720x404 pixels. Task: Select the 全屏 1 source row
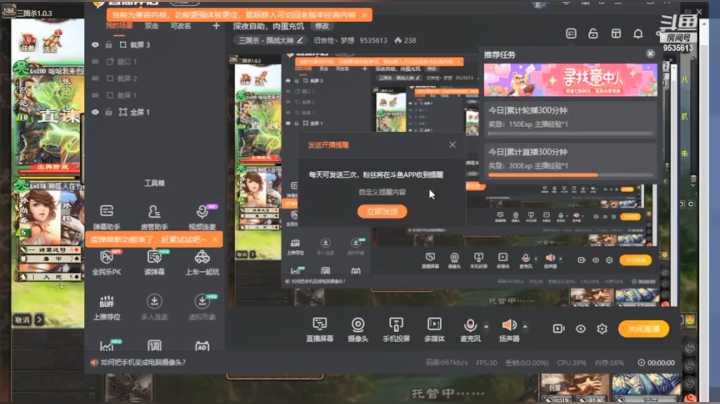click(154, 112)
